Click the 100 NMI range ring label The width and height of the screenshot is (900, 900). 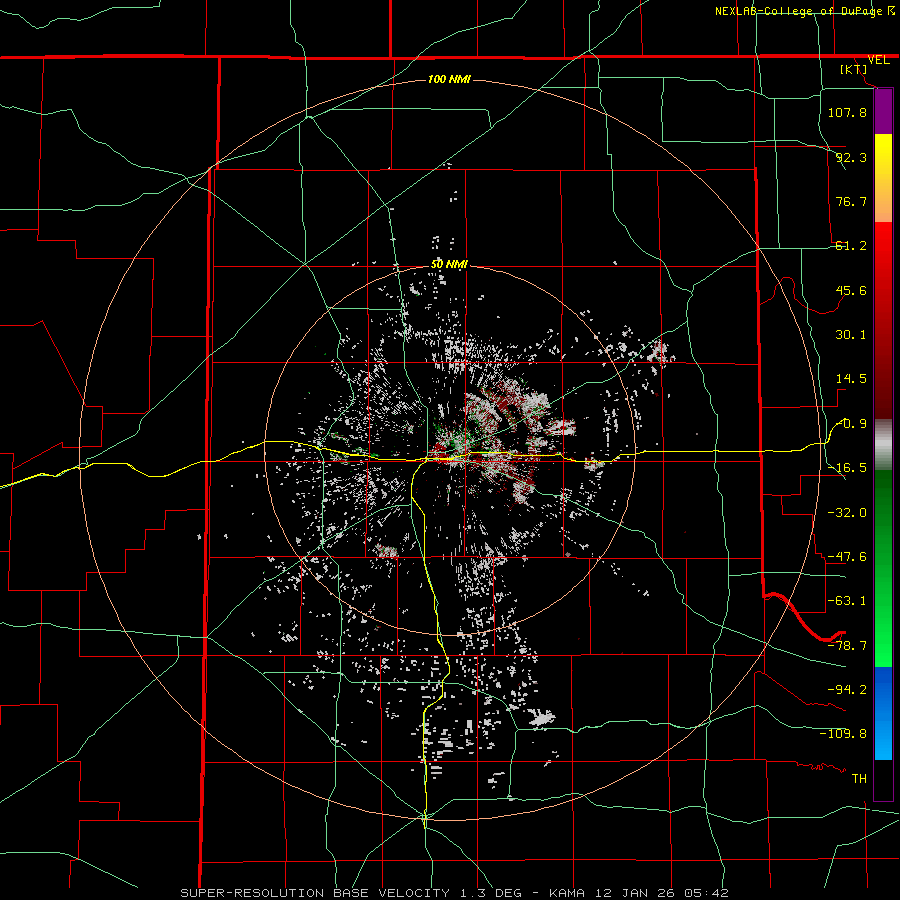coord(449,79)
